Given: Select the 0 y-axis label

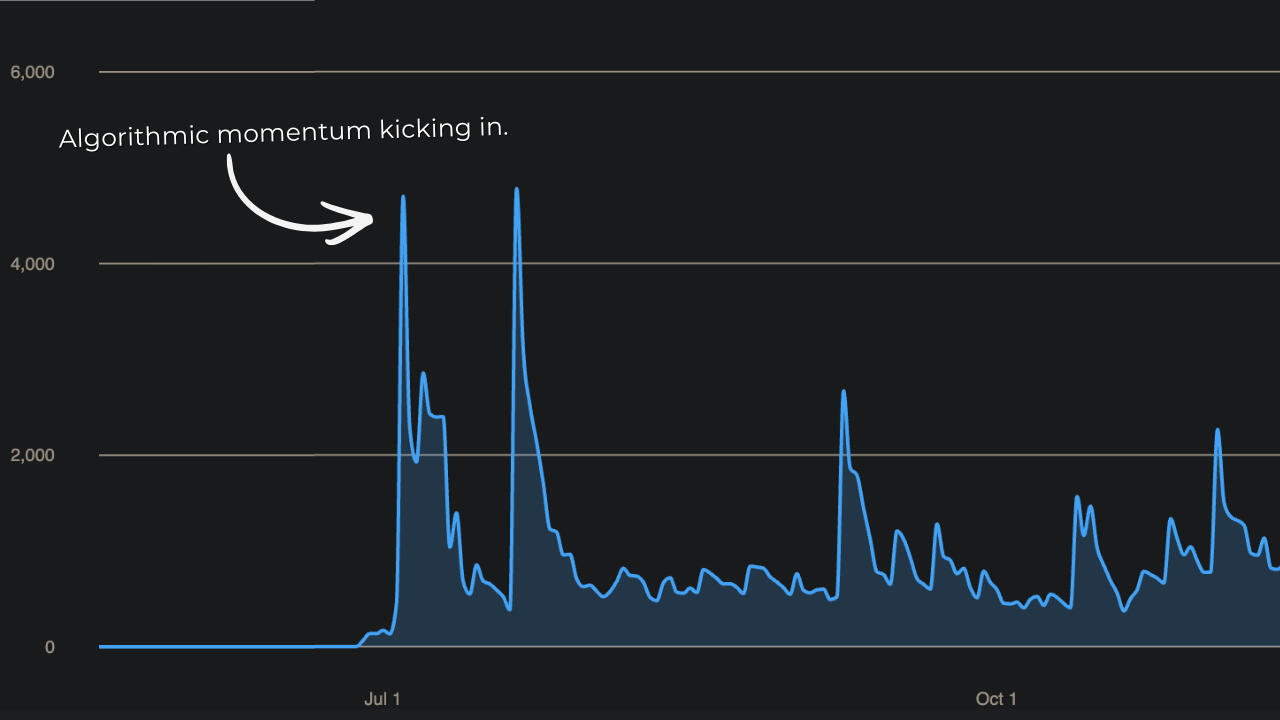Looking at the screenshot, I should 48,647.
